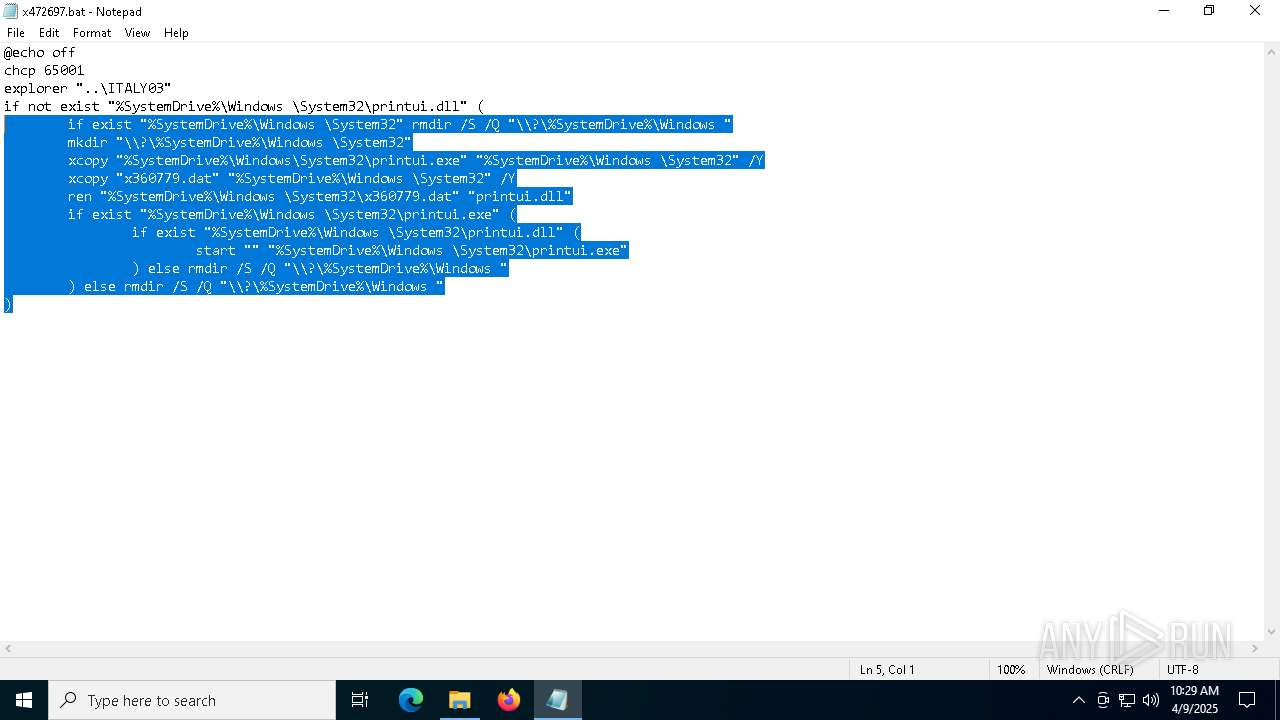Click the 'ren' x360779.dat line
This screenshot has height=720, width=1280.
pos(320,196)
